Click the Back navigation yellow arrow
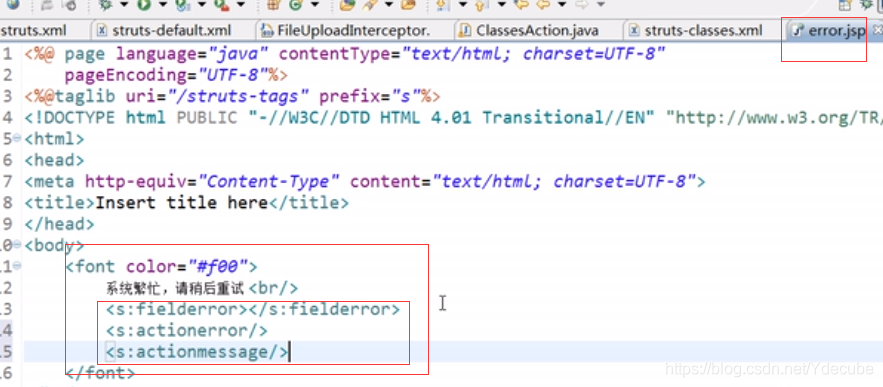This screenshot has height=387, width=883. pyautogui.click(x=543, y=5)
